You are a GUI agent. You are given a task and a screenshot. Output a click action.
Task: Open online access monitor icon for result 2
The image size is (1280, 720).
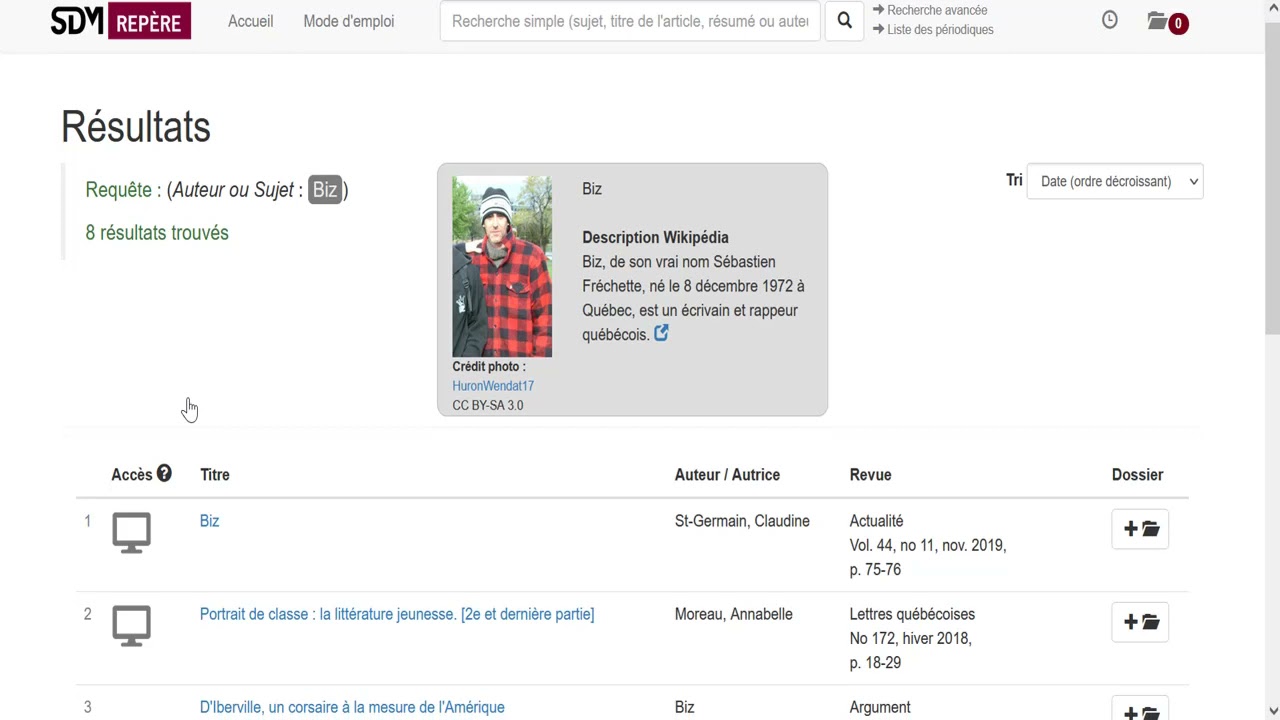tap(131, 625)
